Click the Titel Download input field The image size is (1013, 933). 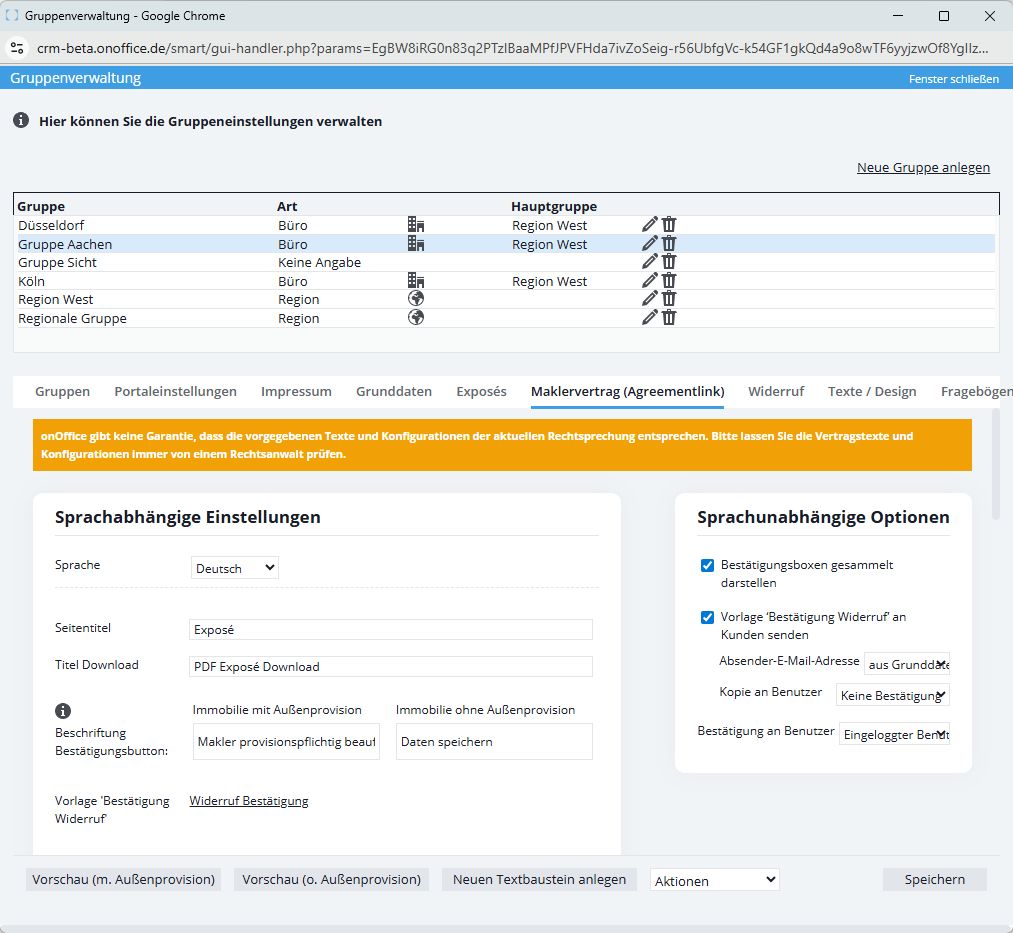(391, 666)
